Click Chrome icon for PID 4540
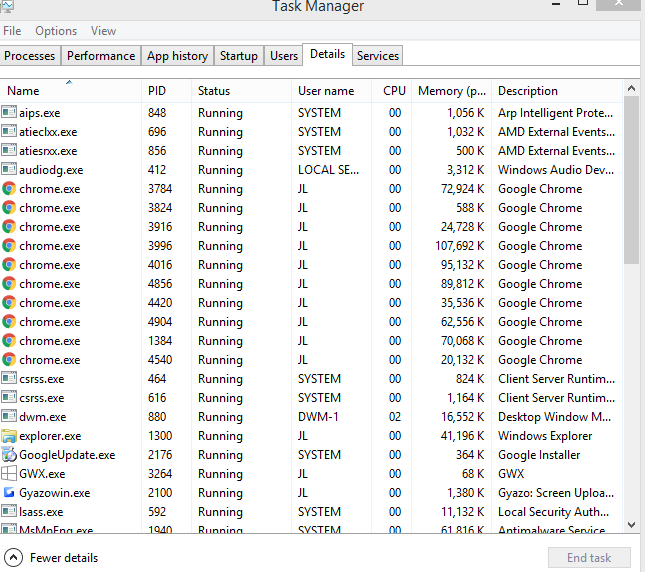Image resolution: width=645 pixels, height=572 pixels. pos(9,359)
